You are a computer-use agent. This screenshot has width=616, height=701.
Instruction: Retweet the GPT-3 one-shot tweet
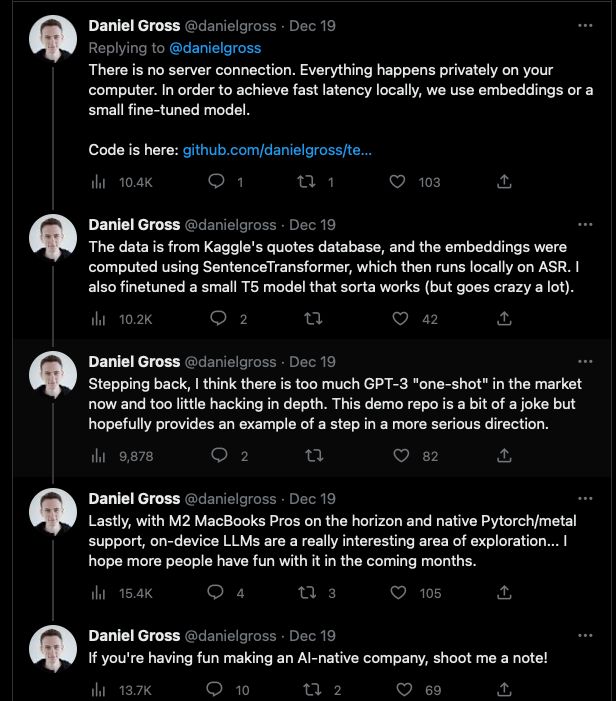pyautogui.click(x=313, y=456)
